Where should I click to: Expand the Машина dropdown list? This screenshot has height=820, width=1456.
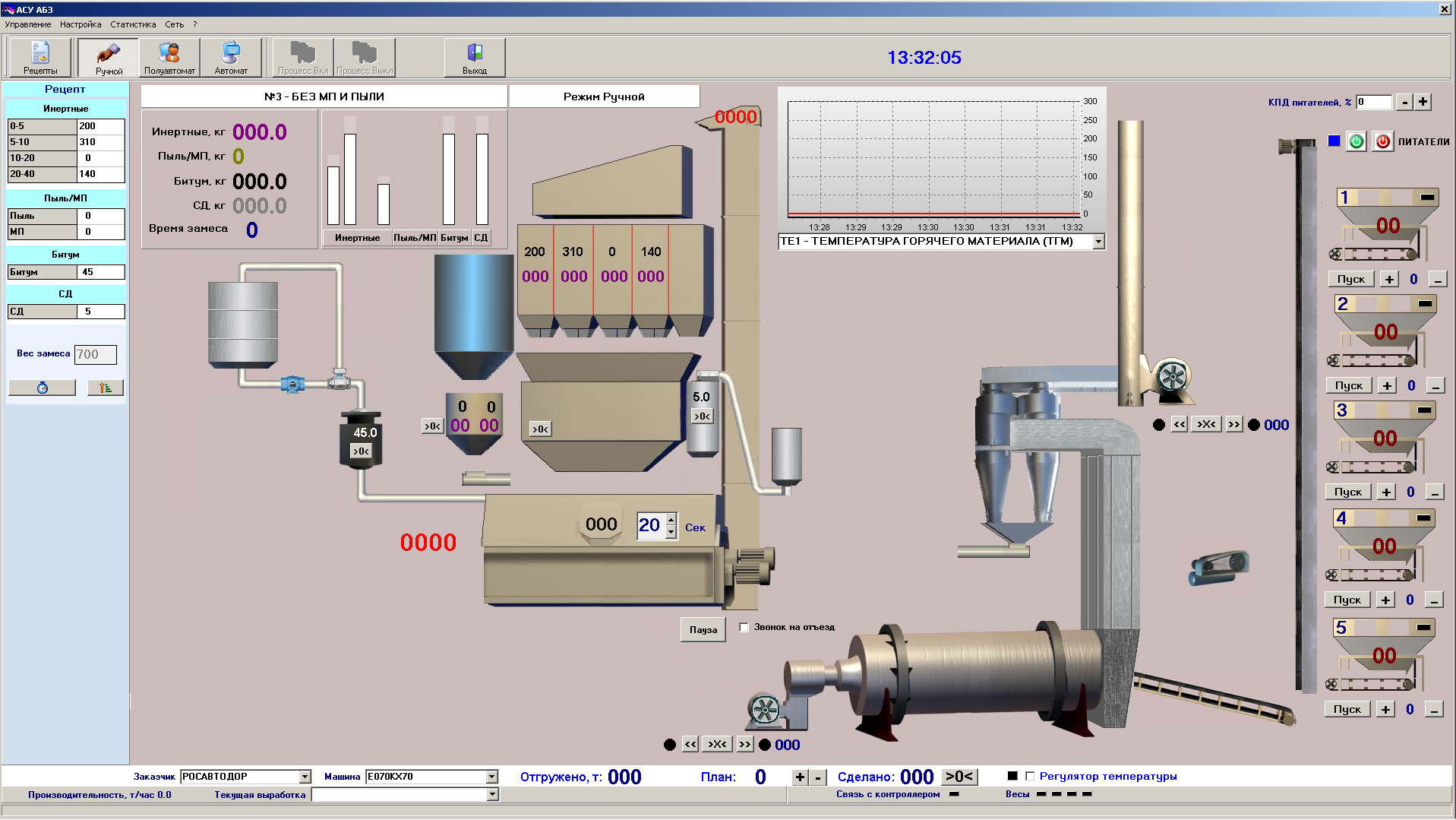491,777
